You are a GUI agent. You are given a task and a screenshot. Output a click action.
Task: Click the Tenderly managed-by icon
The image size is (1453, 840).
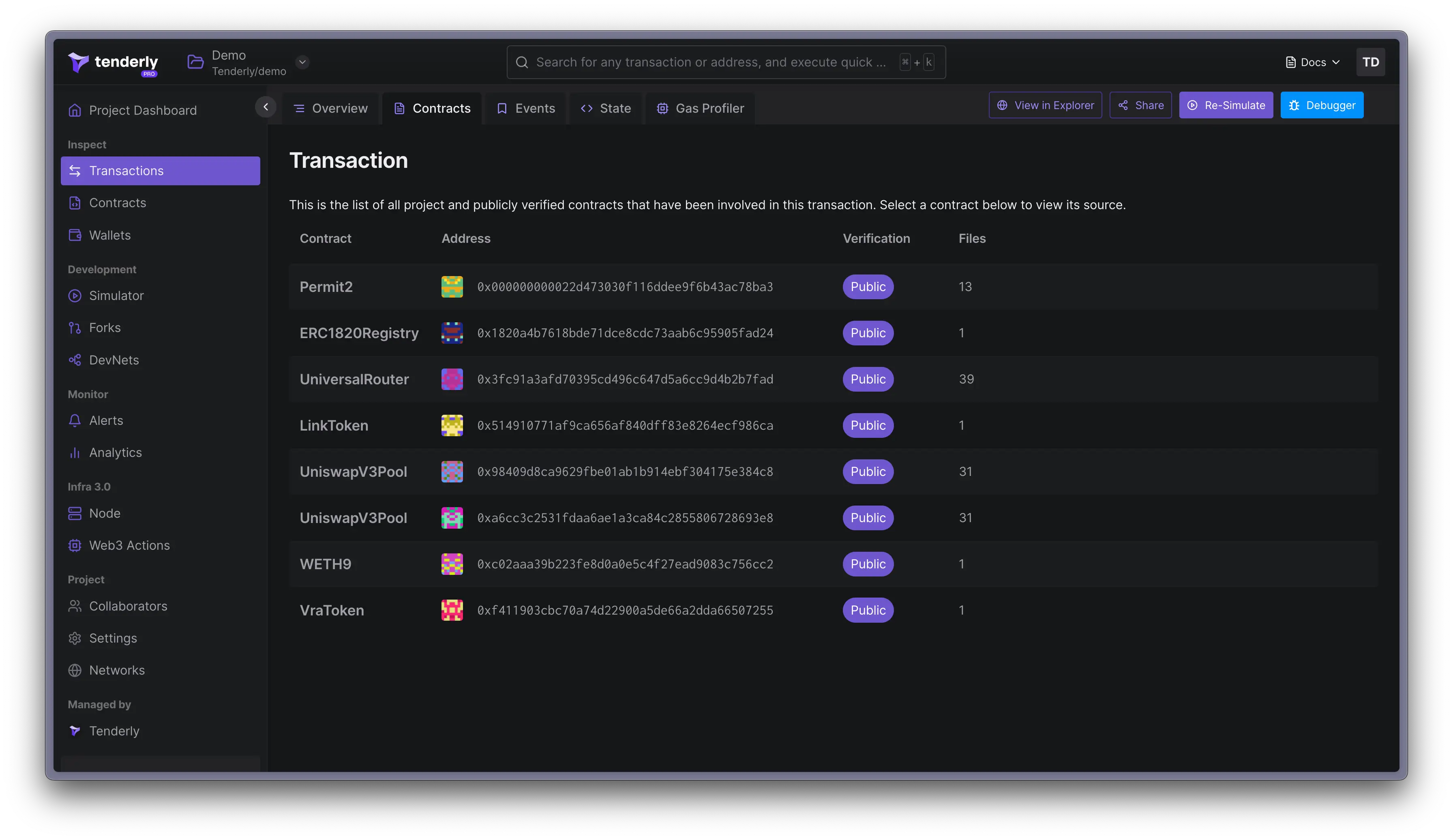tap(75, 731)
